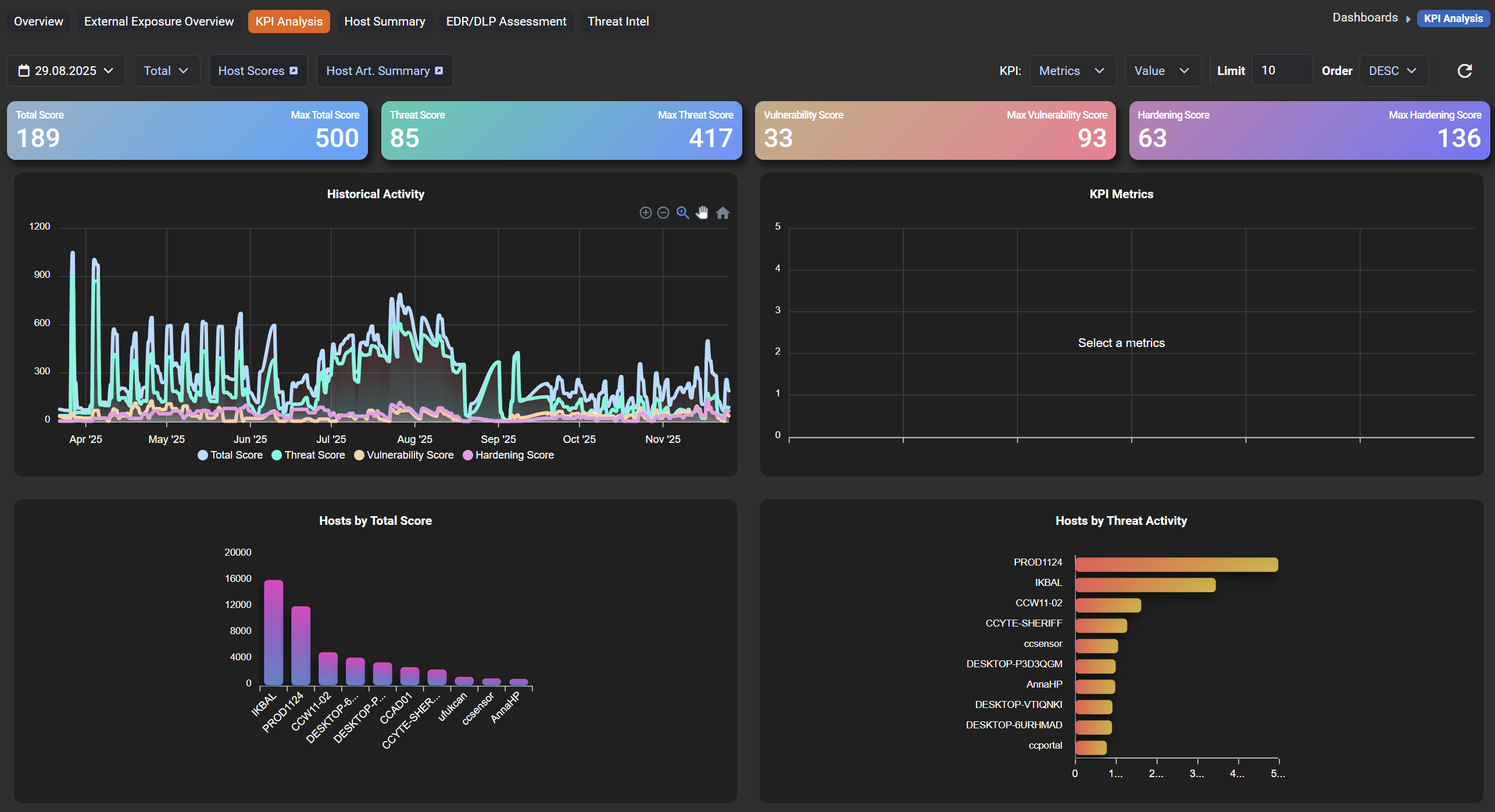Activate the chart panning hand tool

702,213
